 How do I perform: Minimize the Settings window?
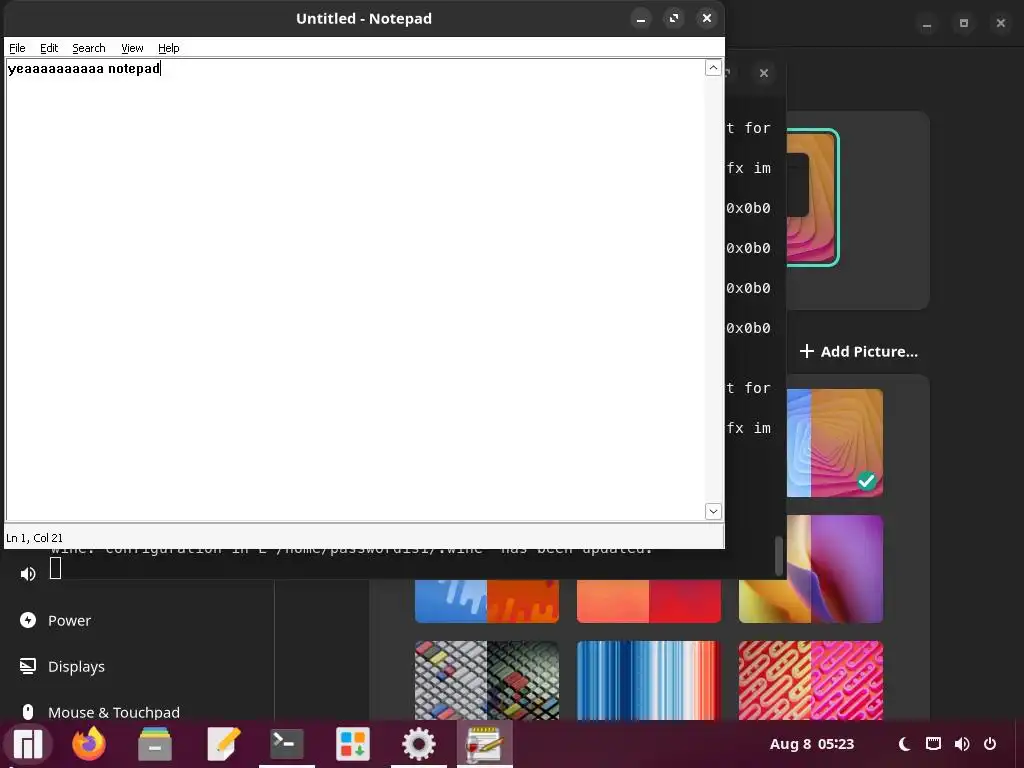(x=927, y=24)
